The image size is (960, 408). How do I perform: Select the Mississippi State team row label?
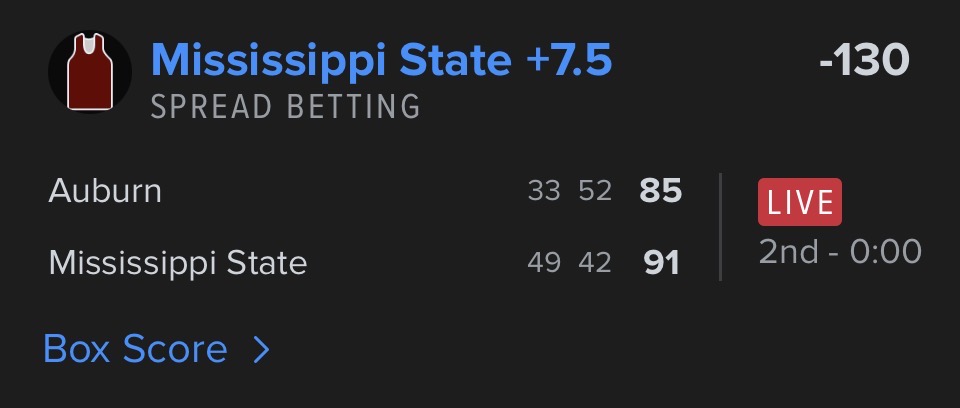177,263
